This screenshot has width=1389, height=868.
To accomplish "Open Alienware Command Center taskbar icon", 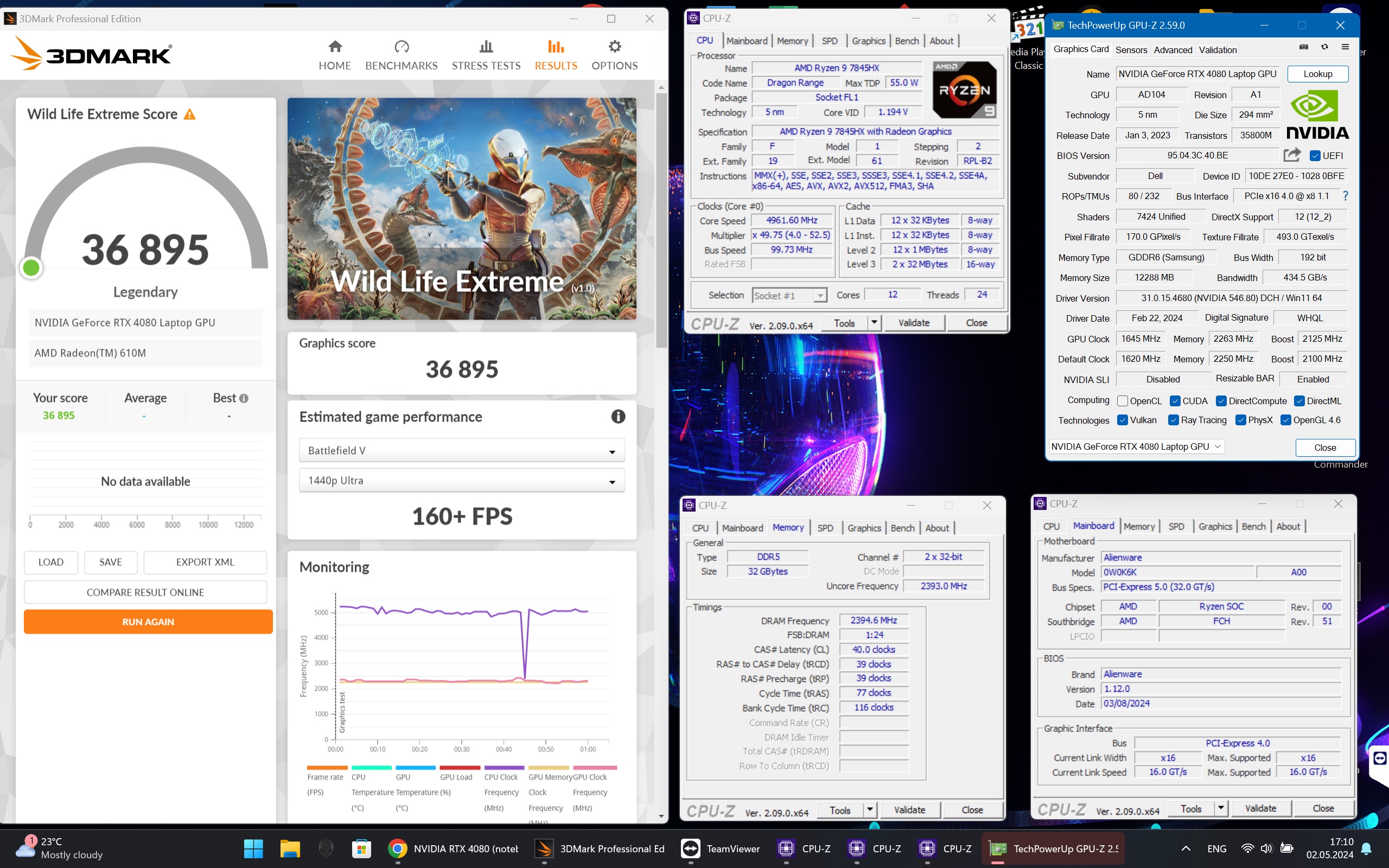I will click(326, 848).
